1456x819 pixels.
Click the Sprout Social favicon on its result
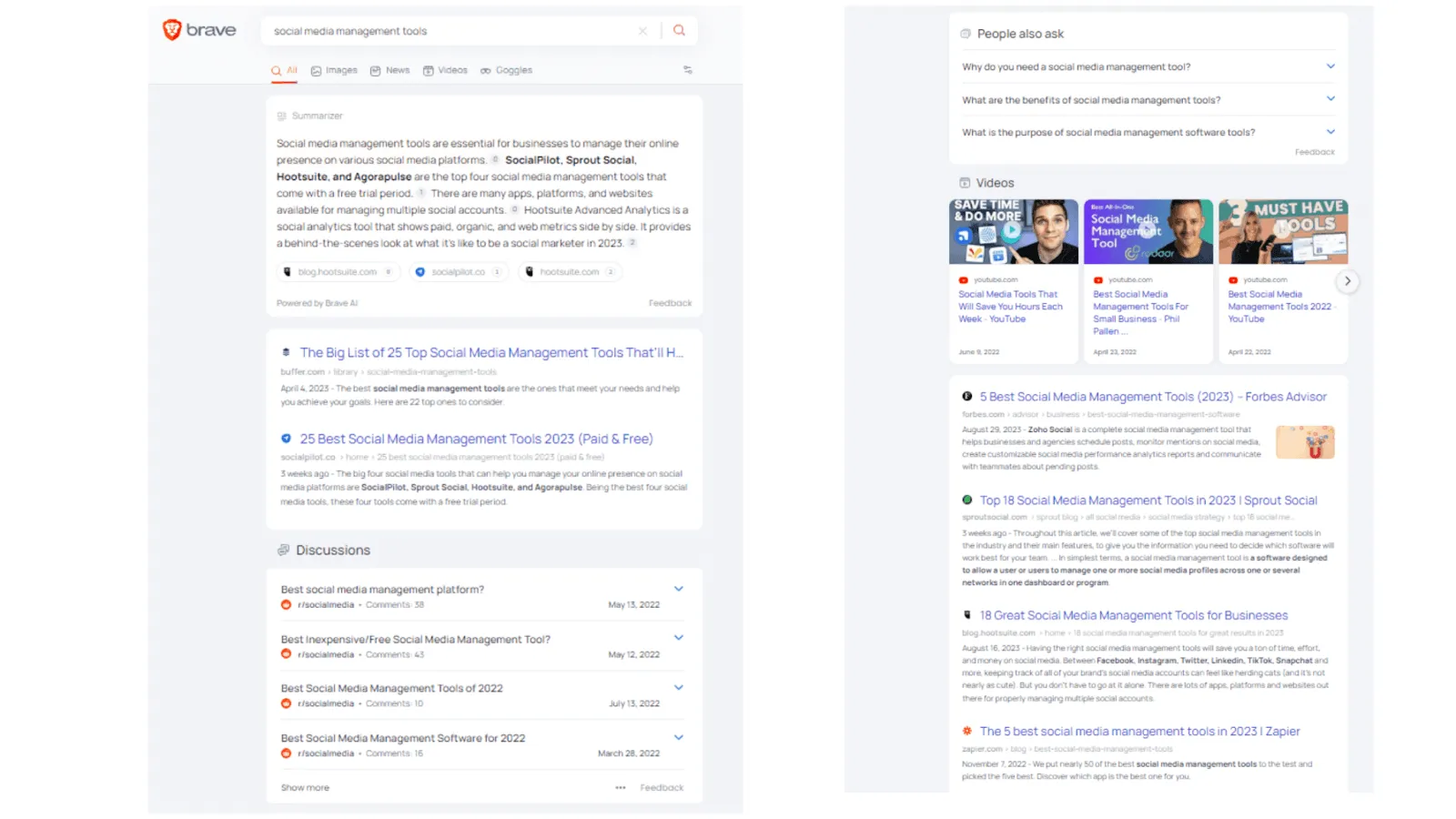coord(968,500)
